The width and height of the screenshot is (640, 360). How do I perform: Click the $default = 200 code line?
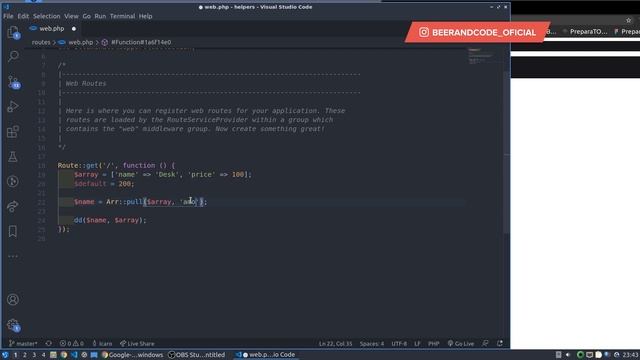point(104,184)
